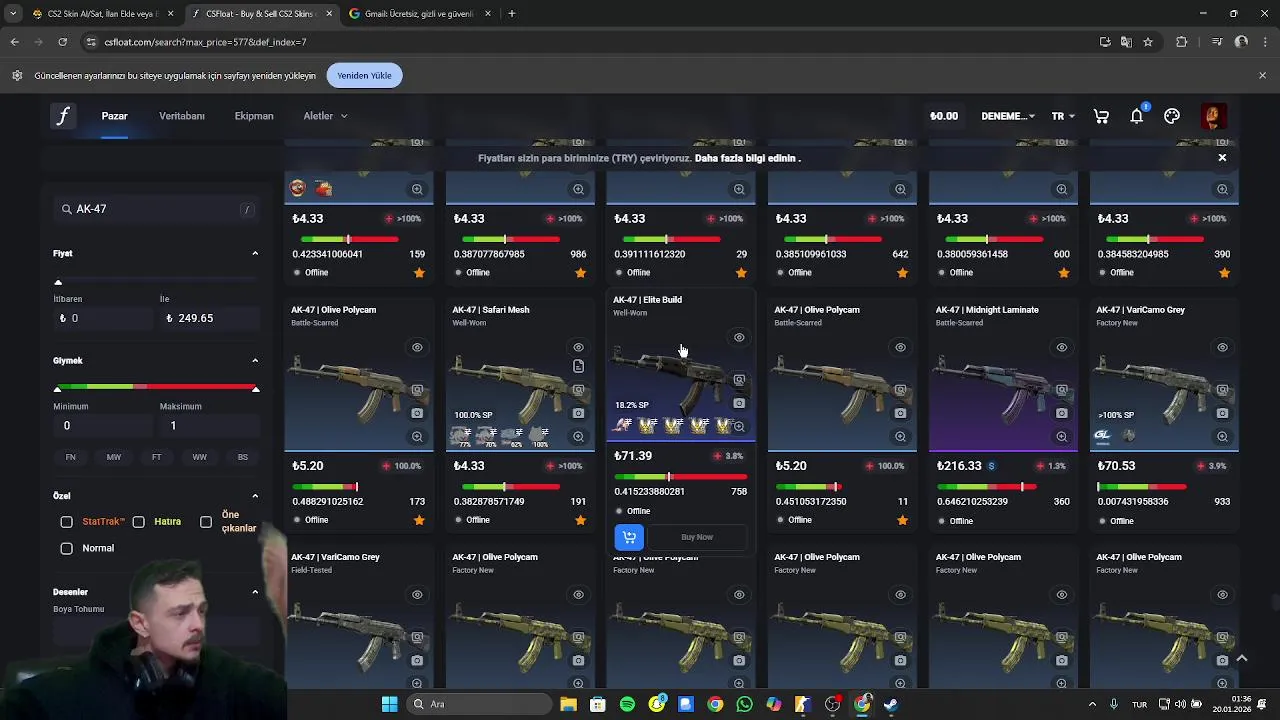Select the BS wear filter button
The image size is (1280, 720).
click(243, 457)
